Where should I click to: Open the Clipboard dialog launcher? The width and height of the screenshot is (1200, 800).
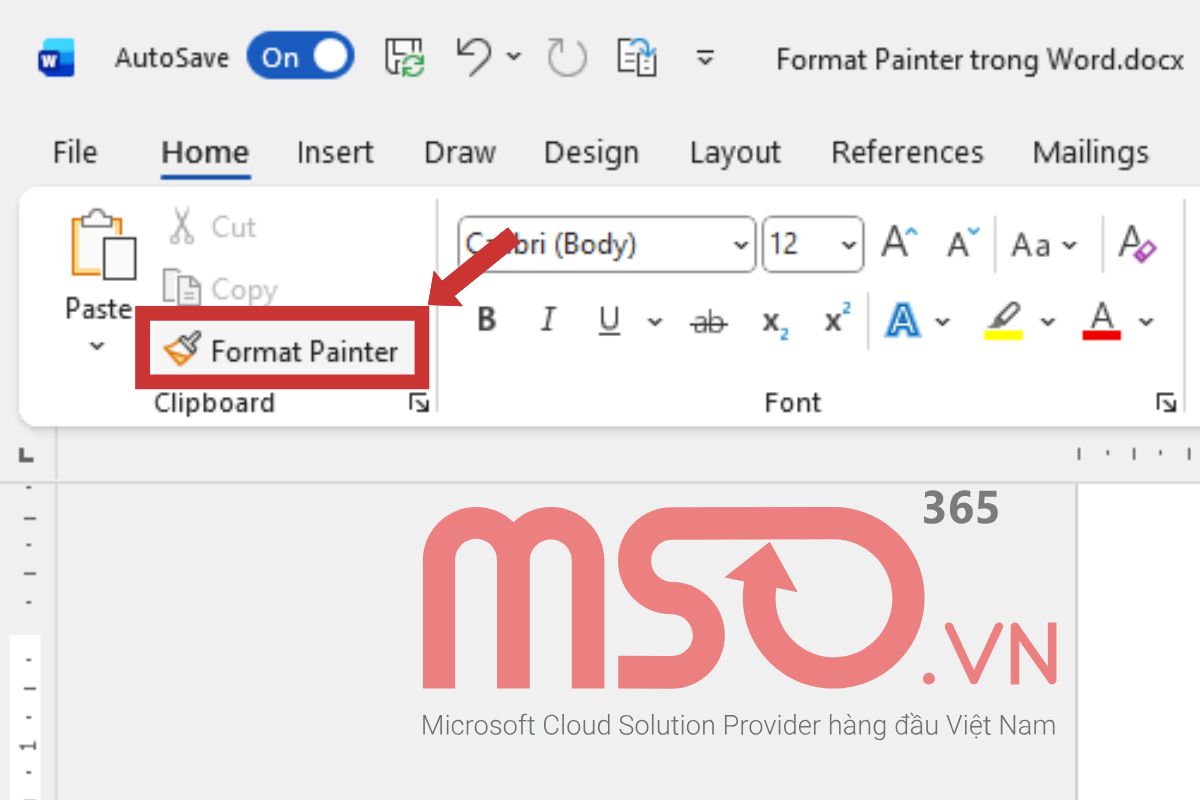(419, 403)
